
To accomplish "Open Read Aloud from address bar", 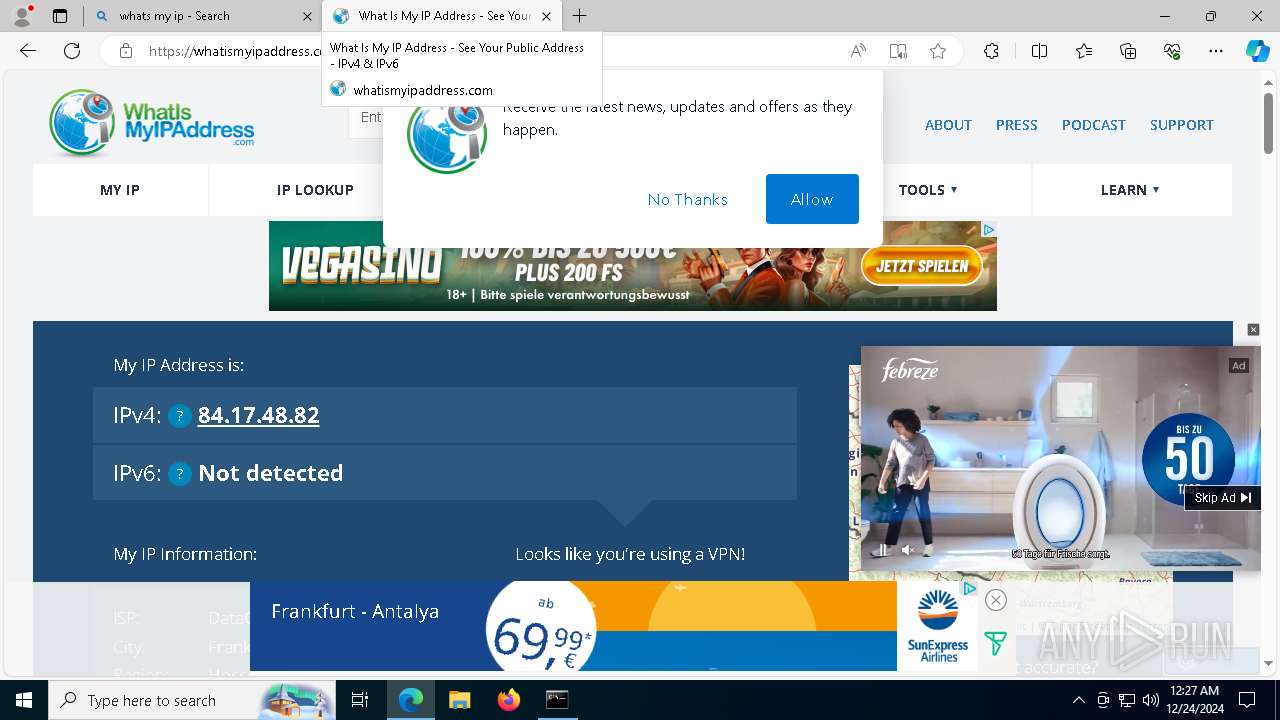I will (858, 51).
